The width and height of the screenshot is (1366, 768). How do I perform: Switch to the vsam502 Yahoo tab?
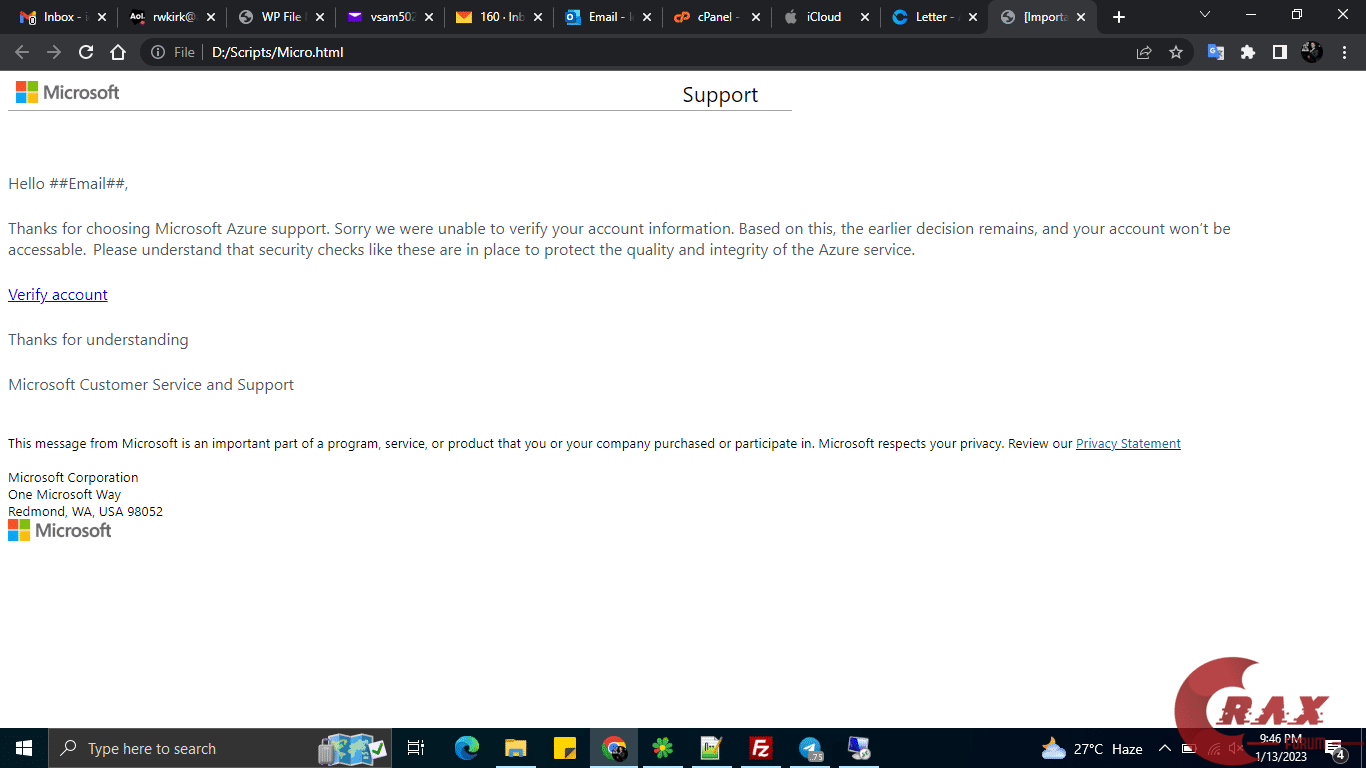click(390, 17)
